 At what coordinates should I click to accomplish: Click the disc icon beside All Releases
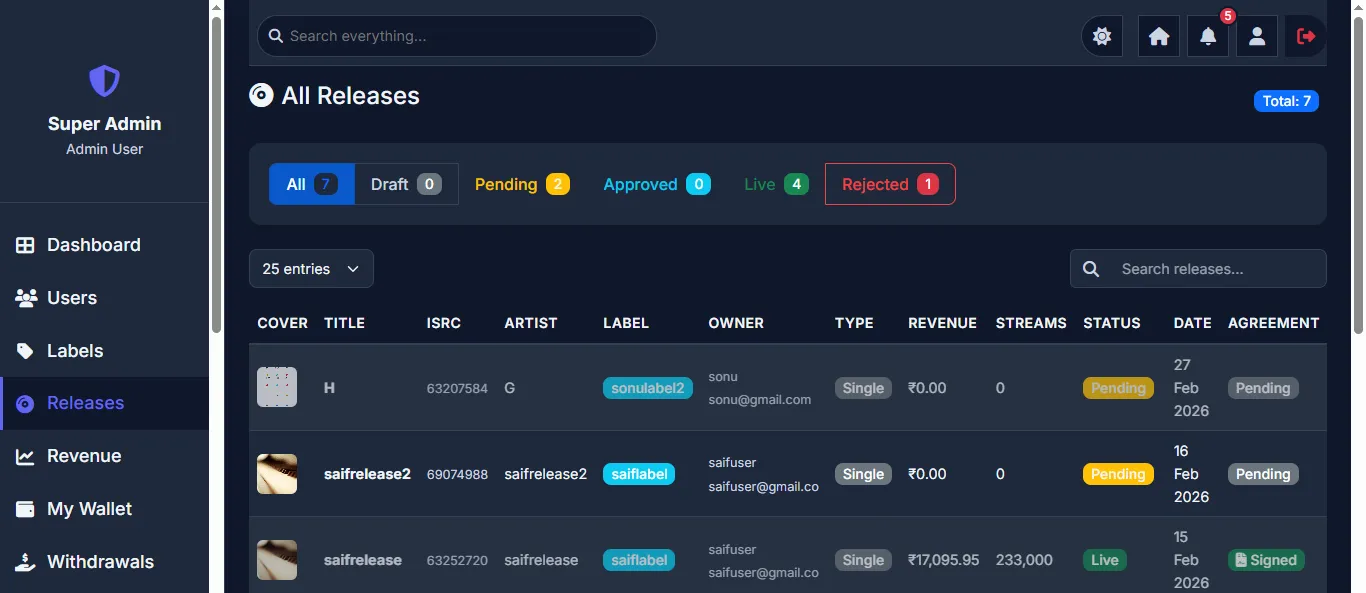pyautogui.click(x=261, y=95)
